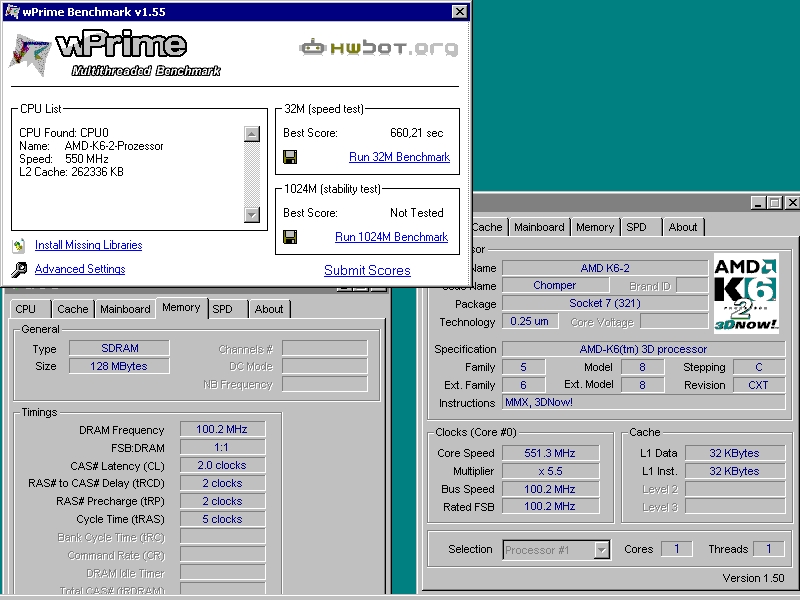Run the 1024M Benchmark
Screen dimensions: 800x600
(x=391, y=237)
